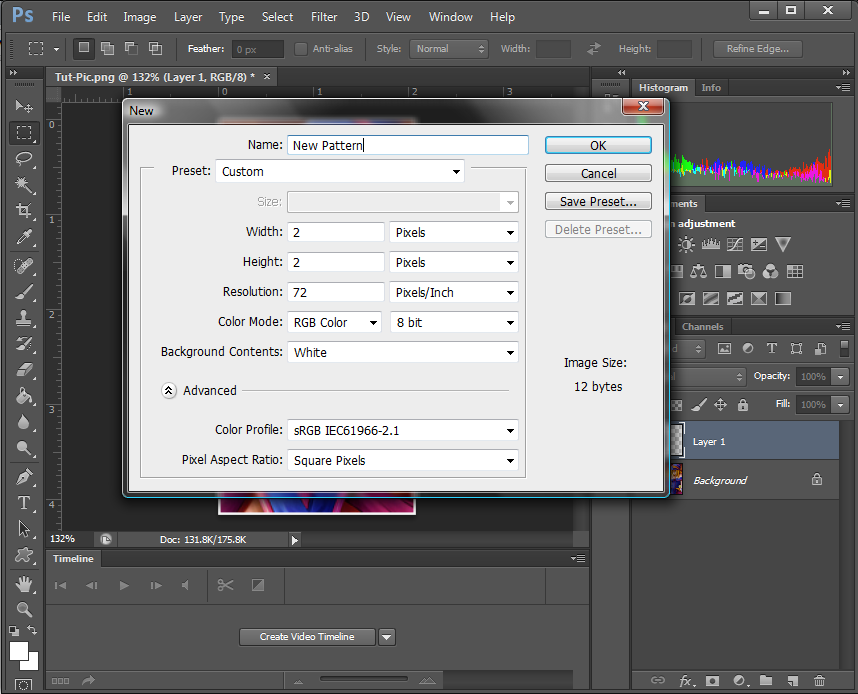Screen dimensions: 858x694
Task: Enable Add to selection mode
Action: tap(108, 48)
